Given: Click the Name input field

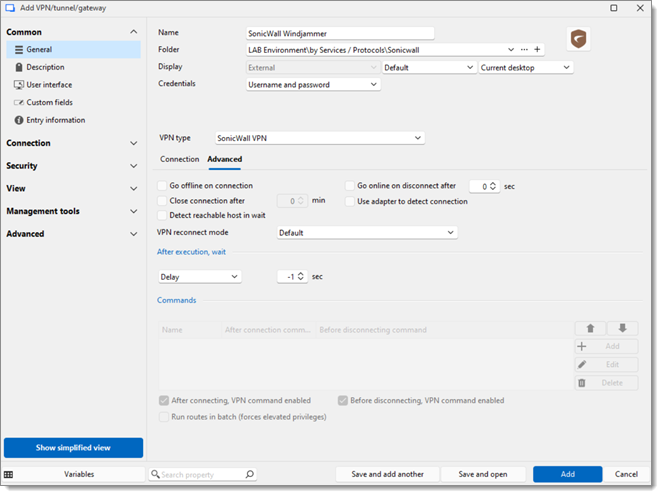Looking at the screenshot, I should point(340,33).
